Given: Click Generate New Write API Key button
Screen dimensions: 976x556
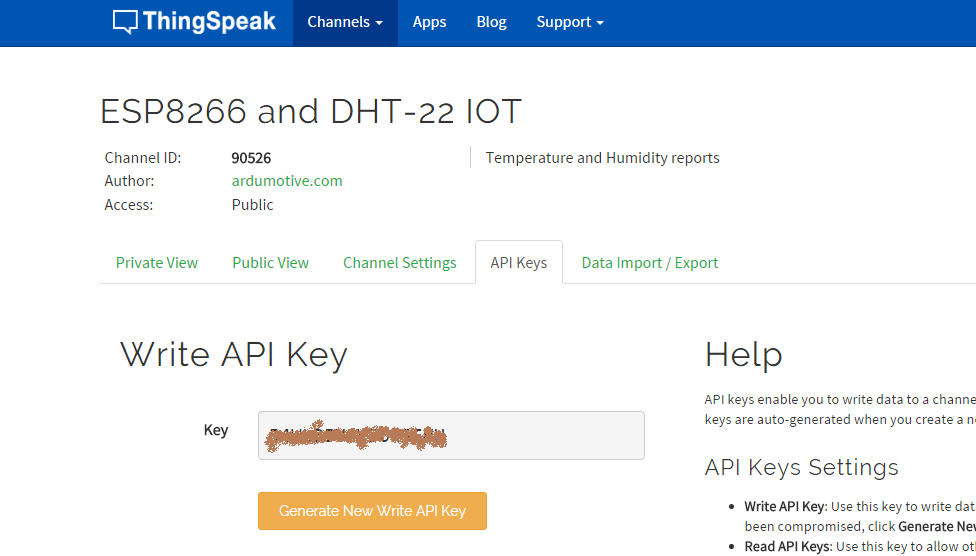Looking at the screenshot, I should [372, 511].
